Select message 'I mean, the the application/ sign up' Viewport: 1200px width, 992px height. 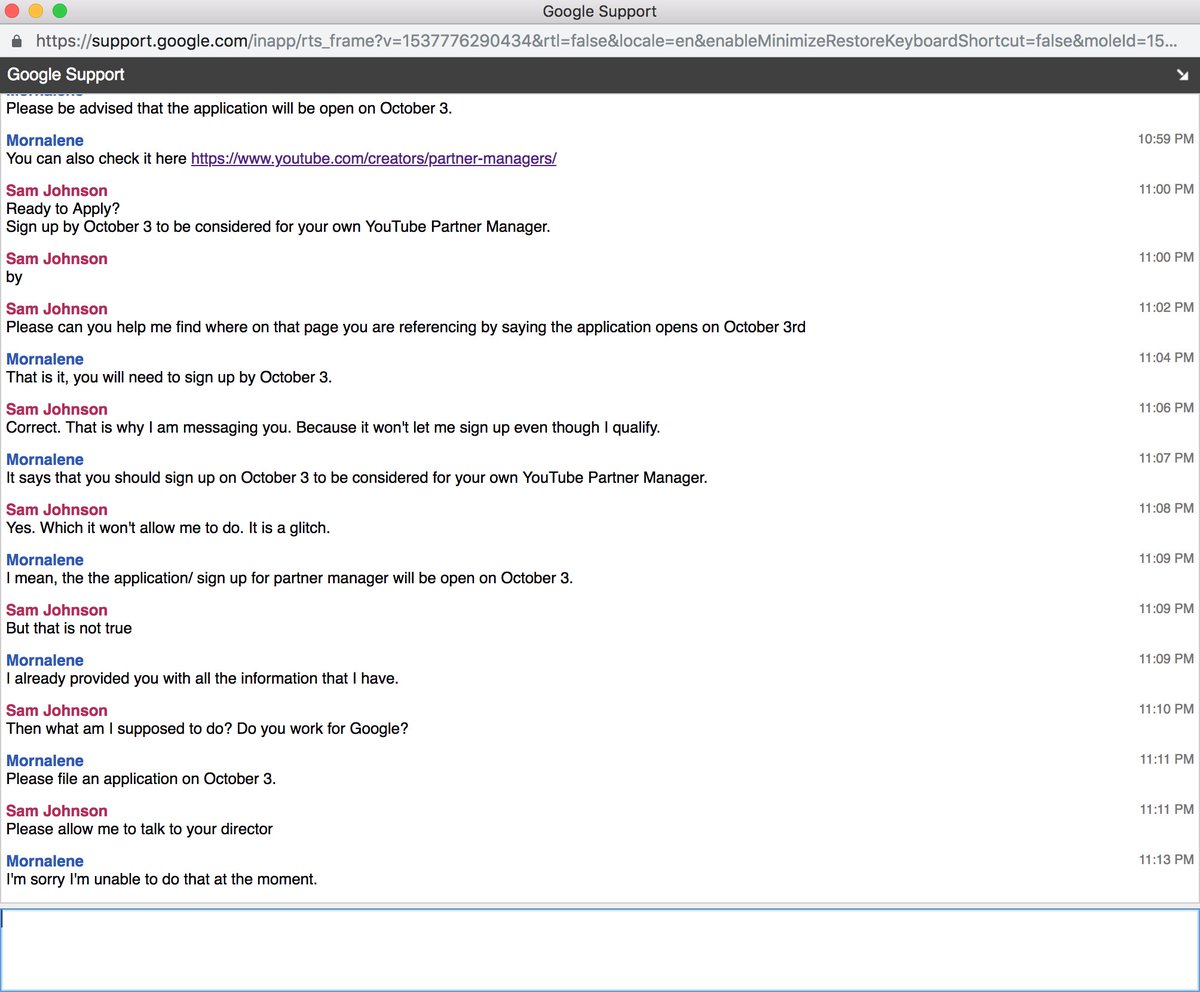(x=290, y=578)
